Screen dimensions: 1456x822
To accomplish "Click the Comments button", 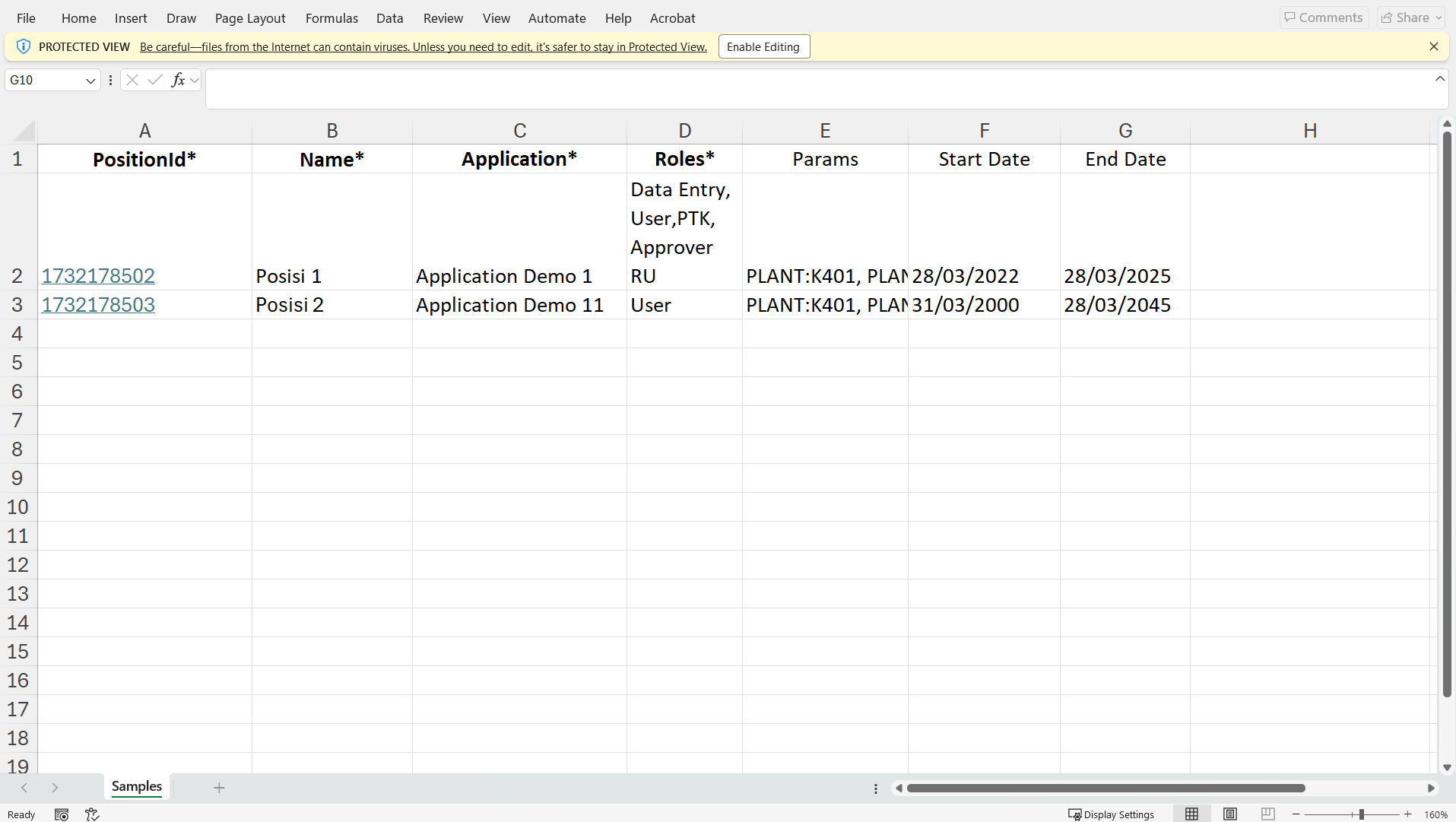I will point(1324,17).
